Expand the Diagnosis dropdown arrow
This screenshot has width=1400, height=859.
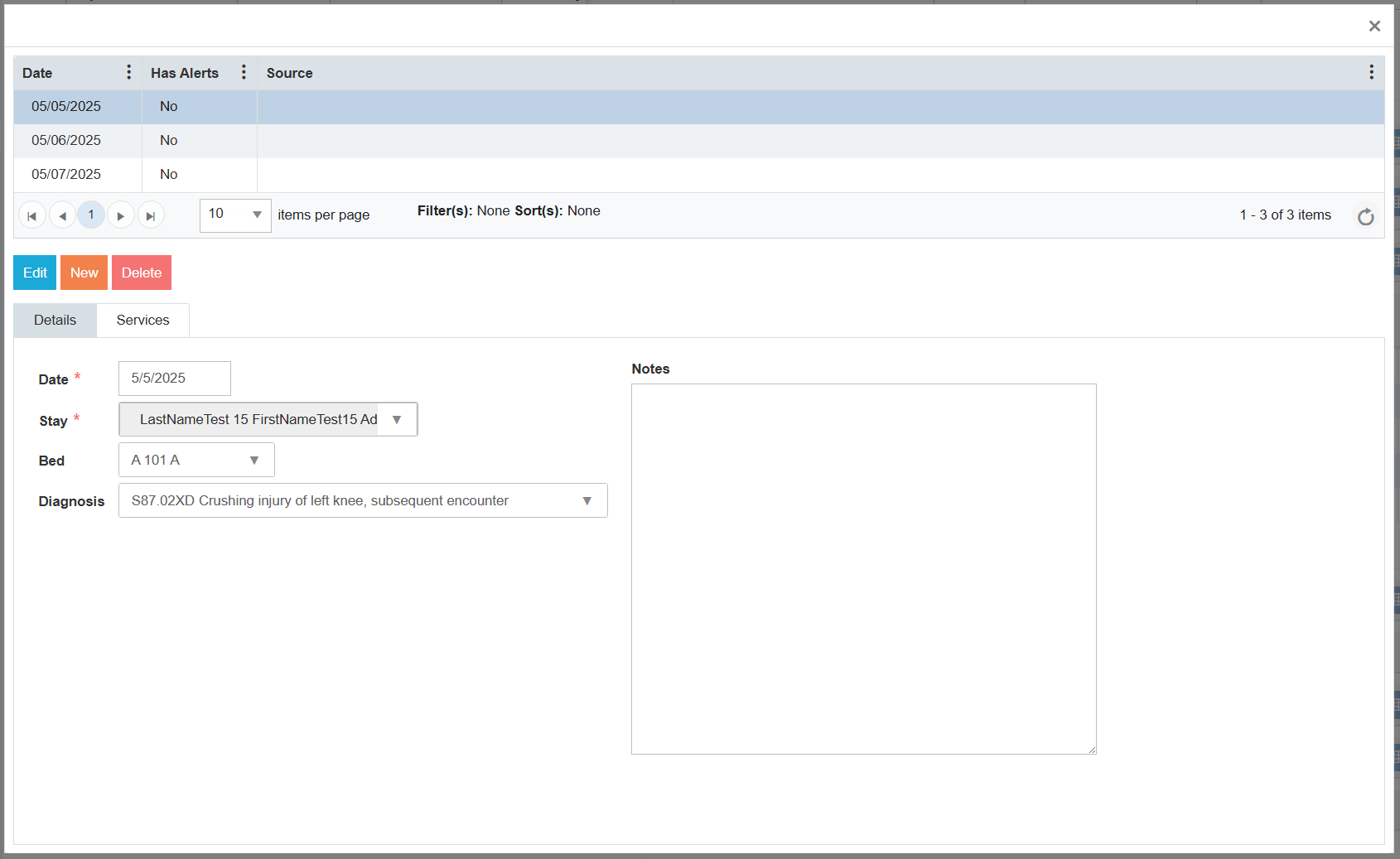click(587, 500)
